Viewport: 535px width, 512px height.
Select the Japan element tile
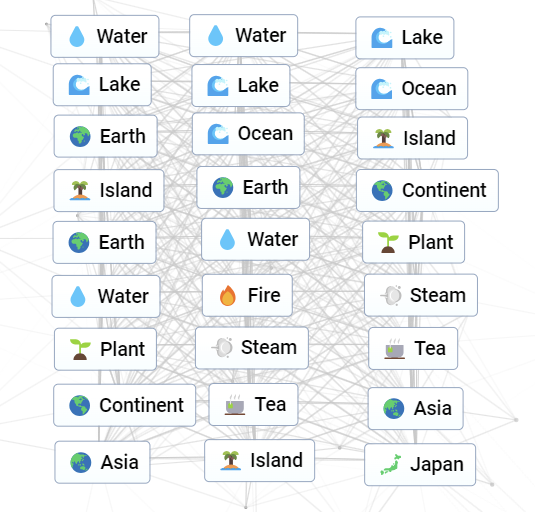tap(420, 465)
